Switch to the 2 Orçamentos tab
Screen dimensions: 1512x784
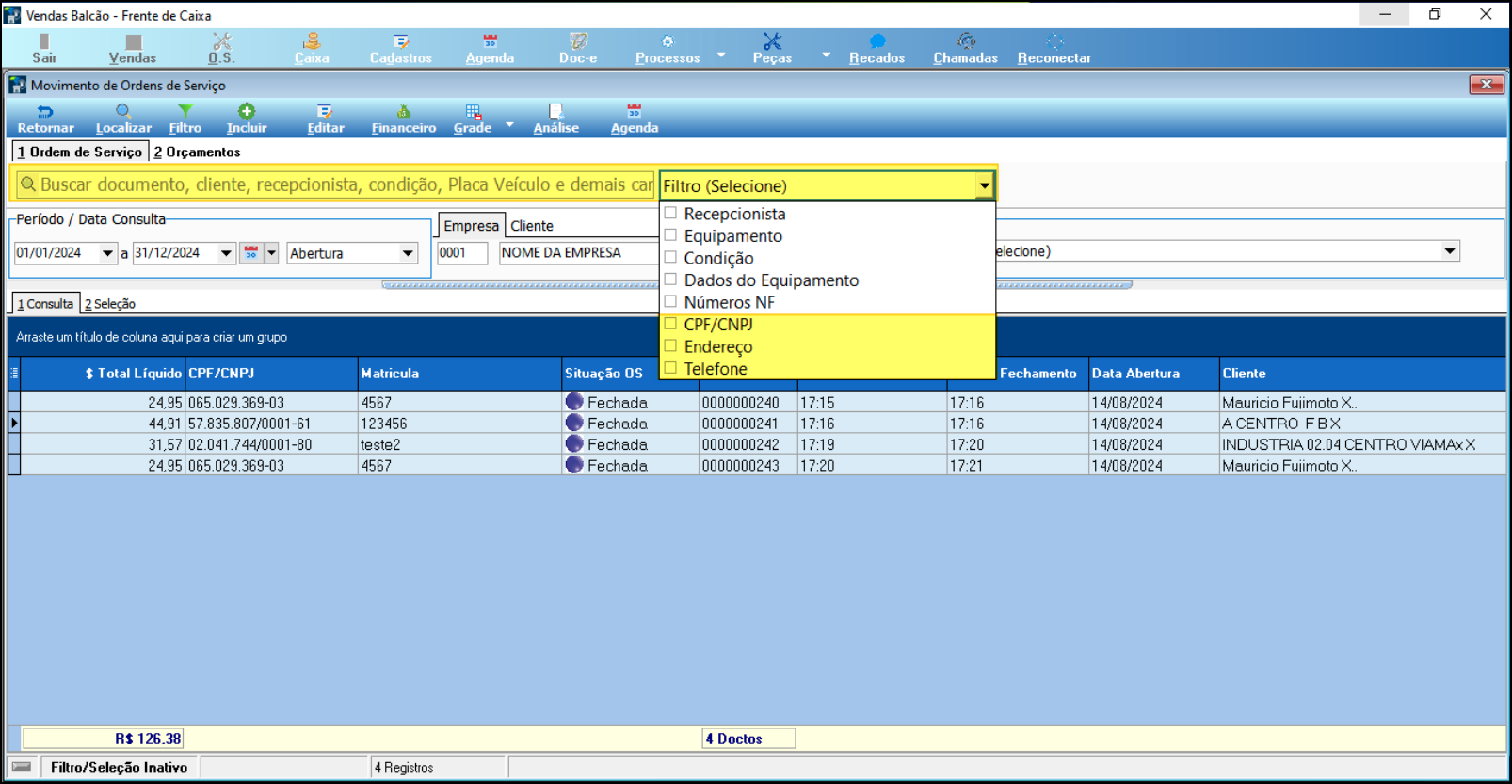[198, 152]
